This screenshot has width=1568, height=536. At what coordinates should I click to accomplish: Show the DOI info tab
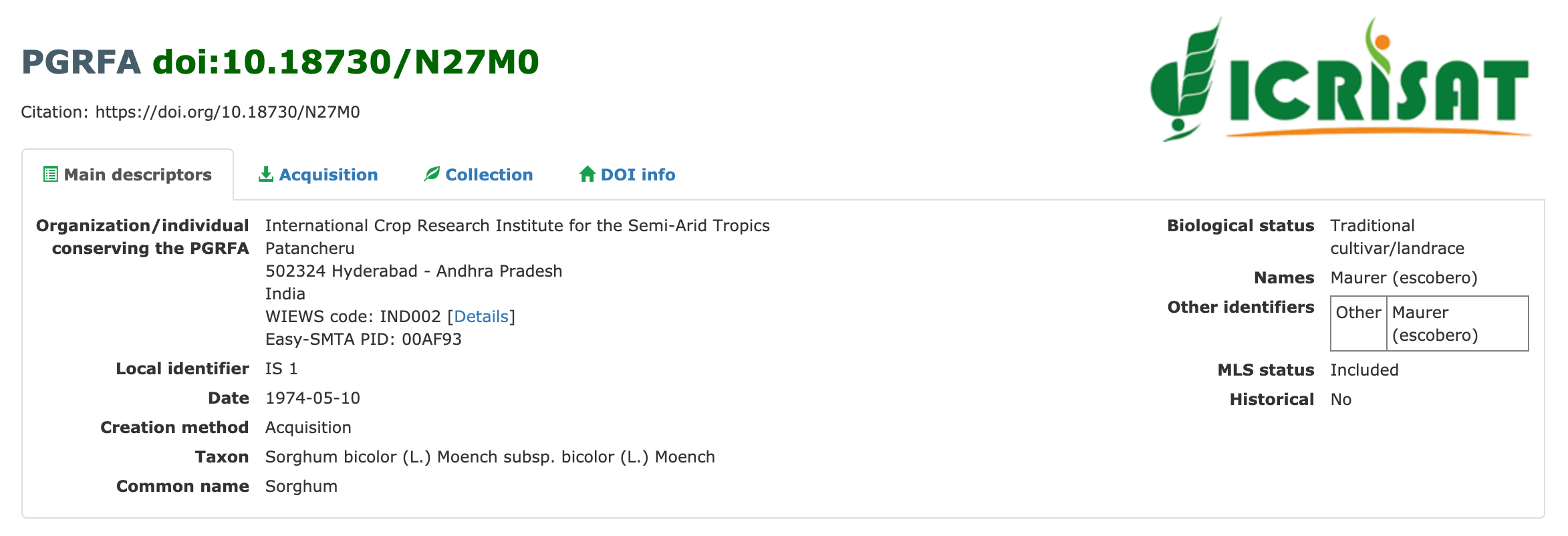pos(638,175)
